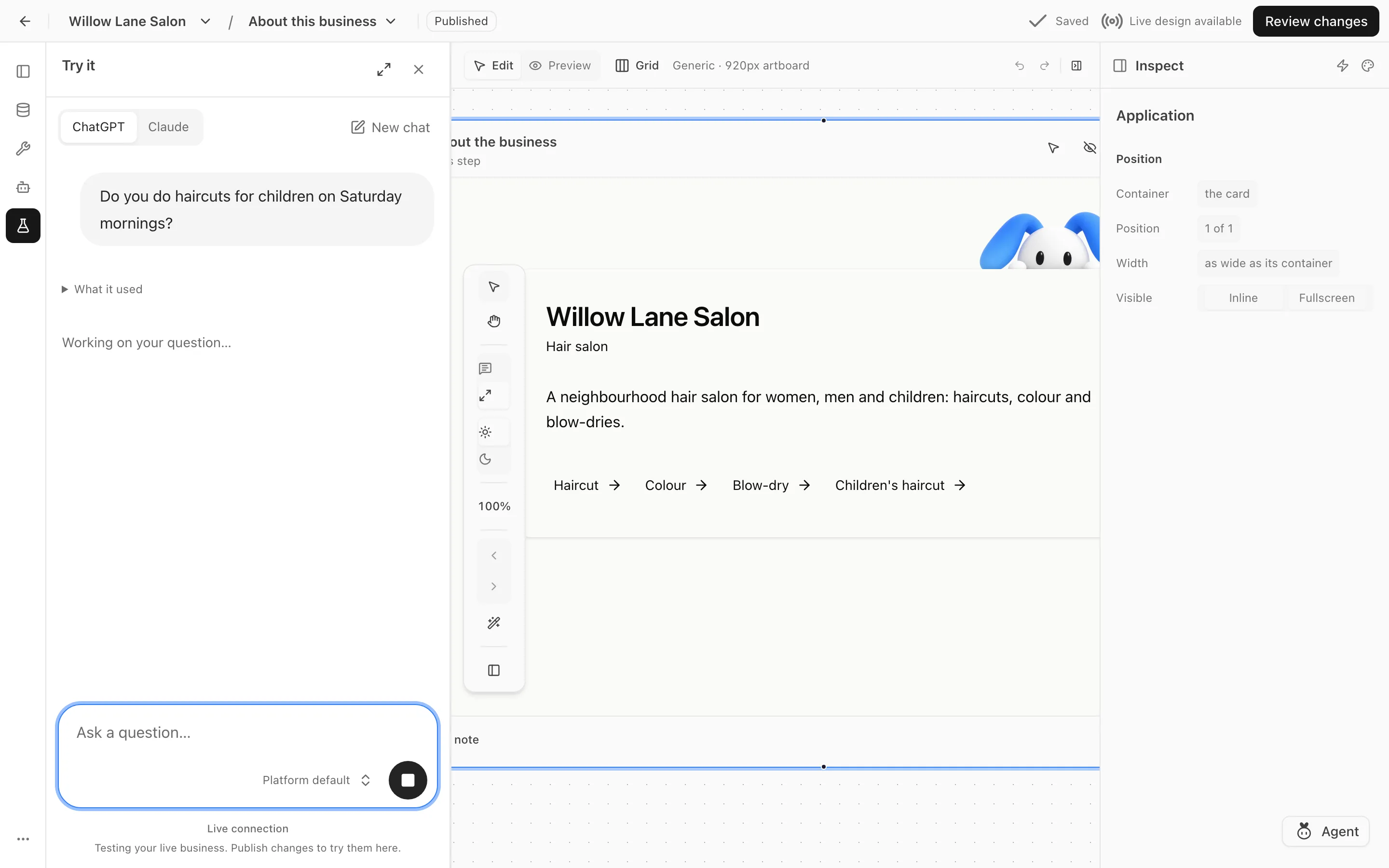Open the Agent button

pos(1326,831)
